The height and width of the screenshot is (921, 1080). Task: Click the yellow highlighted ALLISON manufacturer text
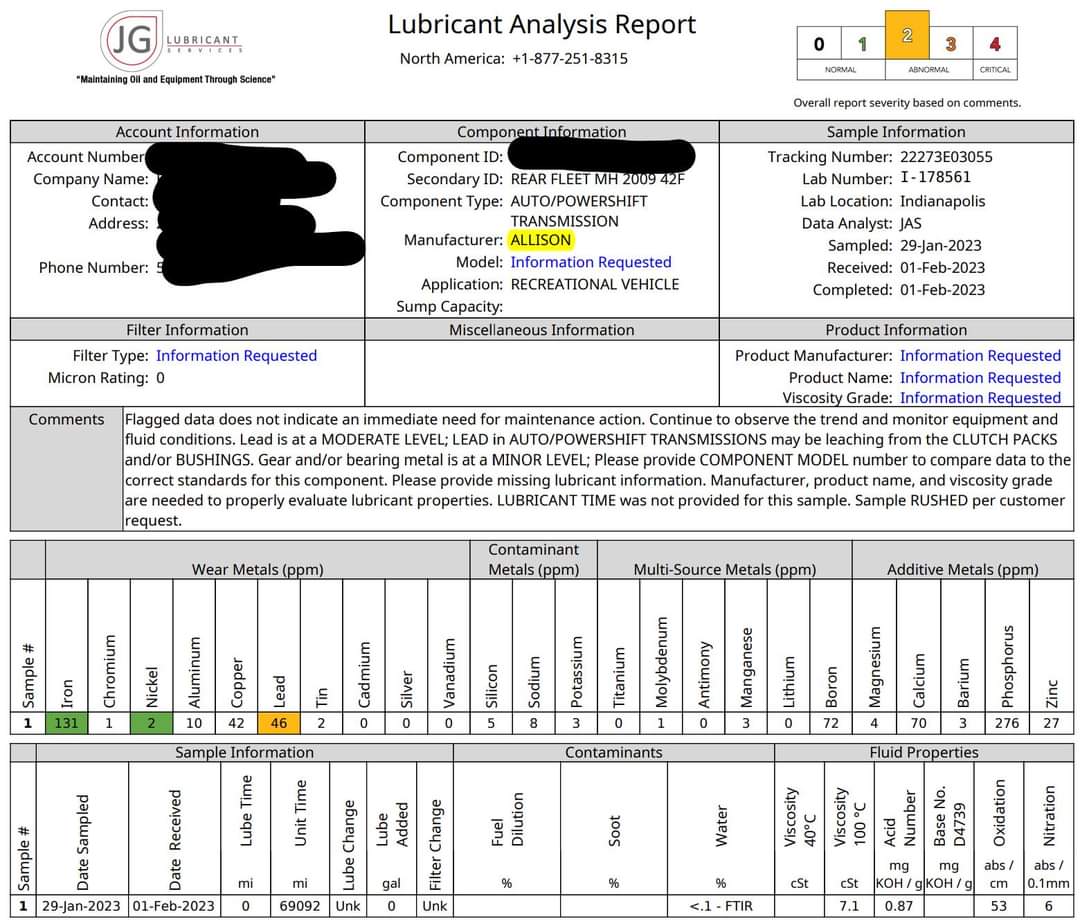point(540,240)
